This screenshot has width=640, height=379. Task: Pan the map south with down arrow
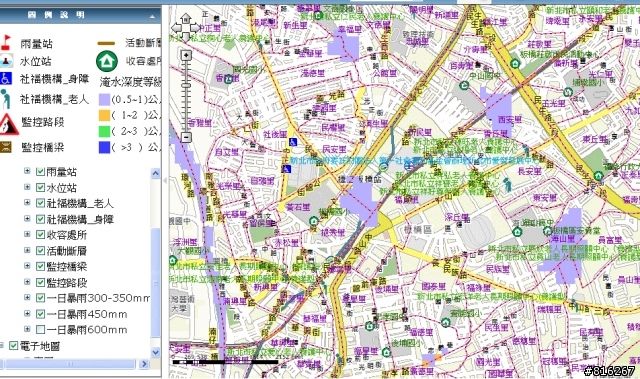tap(186, 37)
